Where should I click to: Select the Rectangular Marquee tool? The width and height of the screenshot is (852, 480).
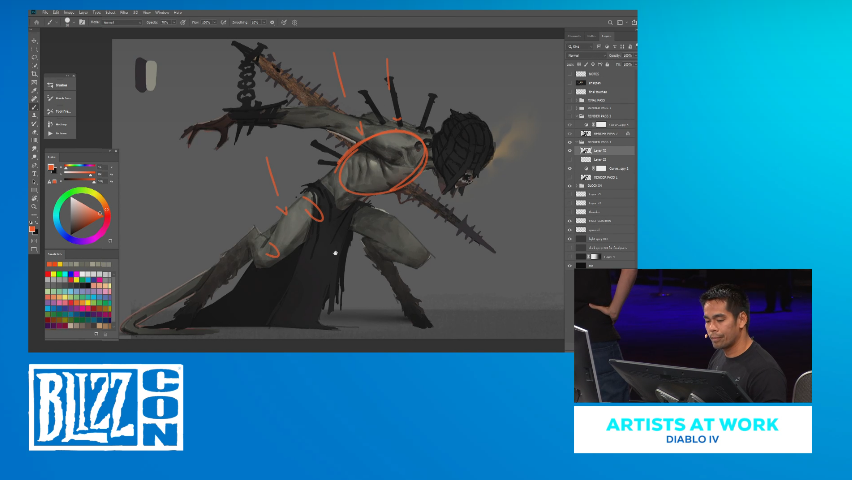tap(34, 49)
